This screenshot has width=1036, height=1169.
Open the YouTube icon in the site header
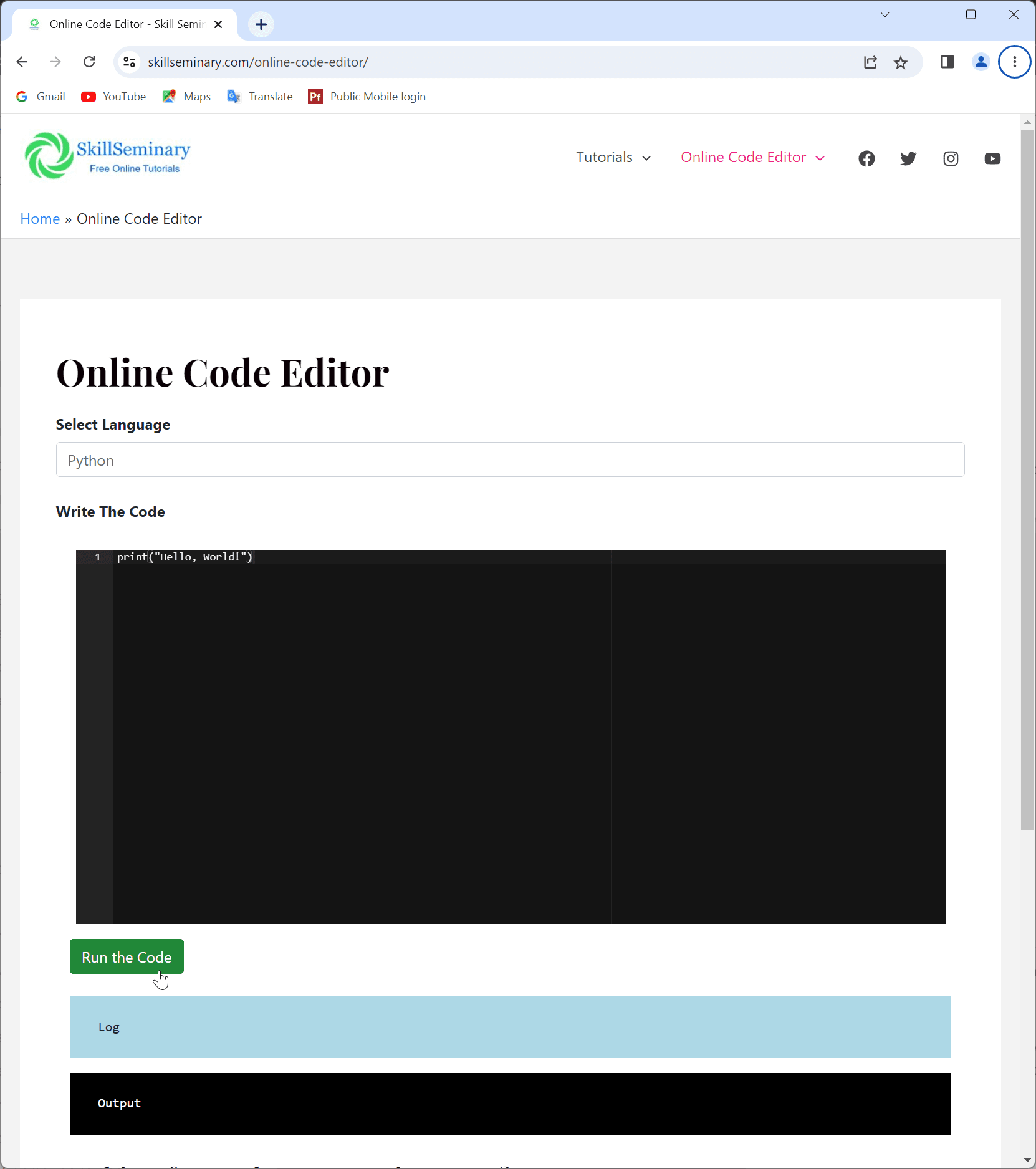pos(992,158)
